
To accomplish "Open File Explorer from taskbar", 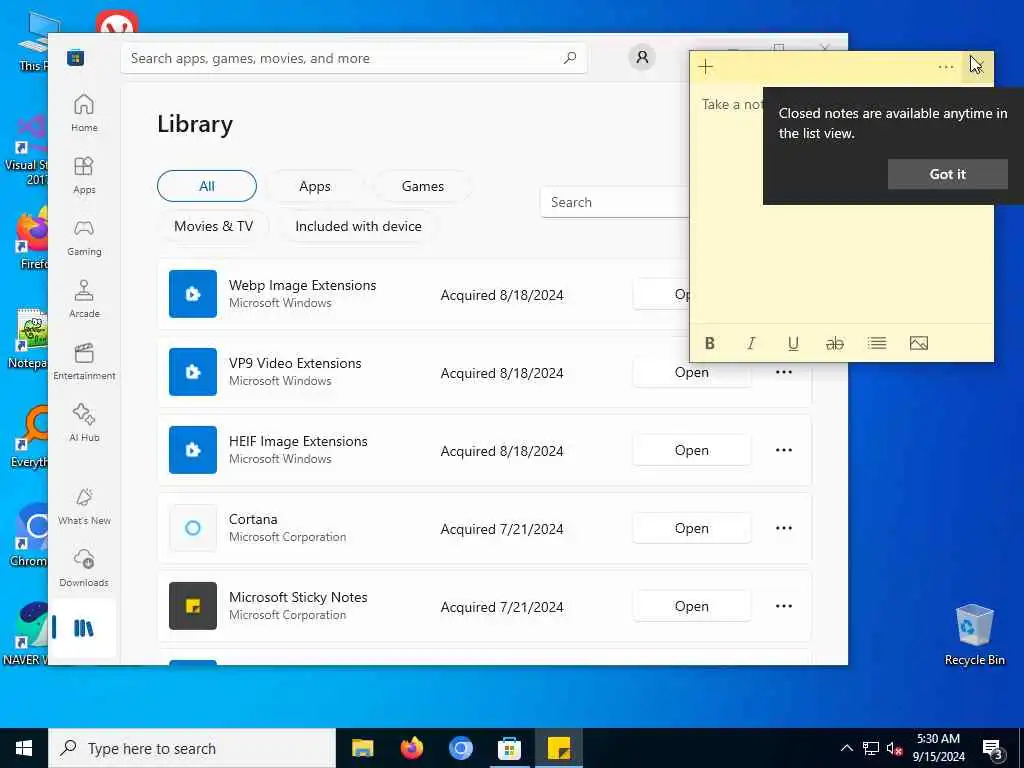I will [x=362, y=748].
